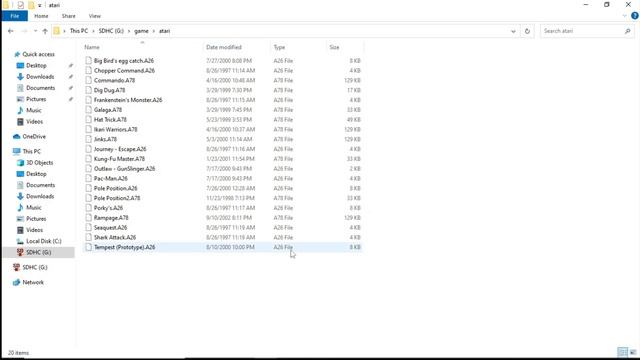Click the Videos icon under This PC
The image size is (640, 360).
pos(20,230)
